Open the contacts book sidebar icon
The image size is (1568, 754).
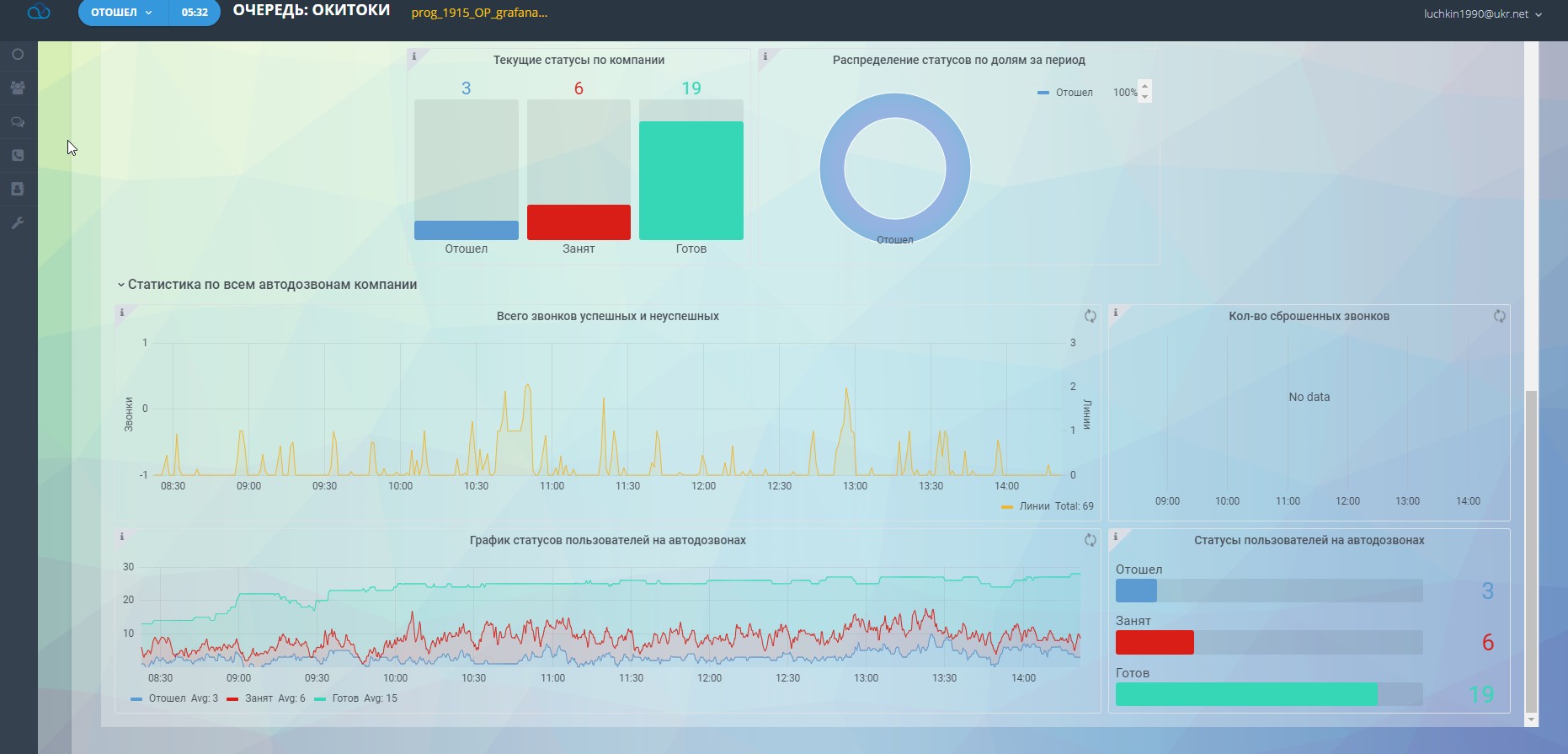coord(18,190)
